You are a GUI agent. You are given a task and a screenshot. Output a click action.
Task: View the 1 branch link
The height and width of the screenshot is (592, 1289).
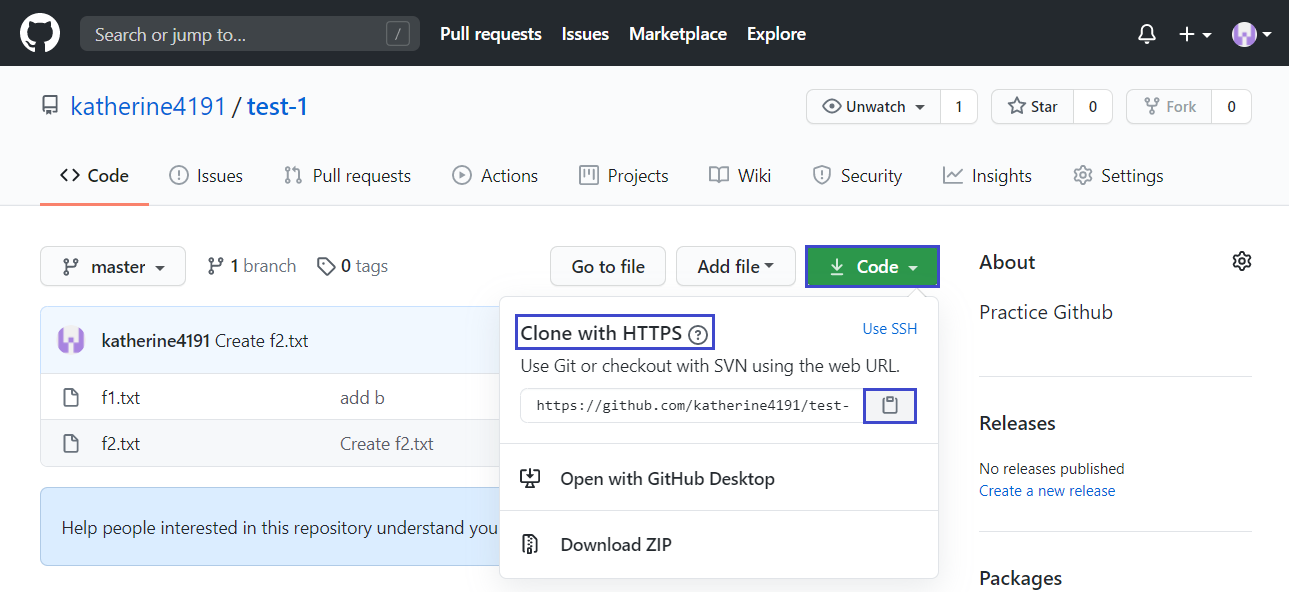click(252, 266)
